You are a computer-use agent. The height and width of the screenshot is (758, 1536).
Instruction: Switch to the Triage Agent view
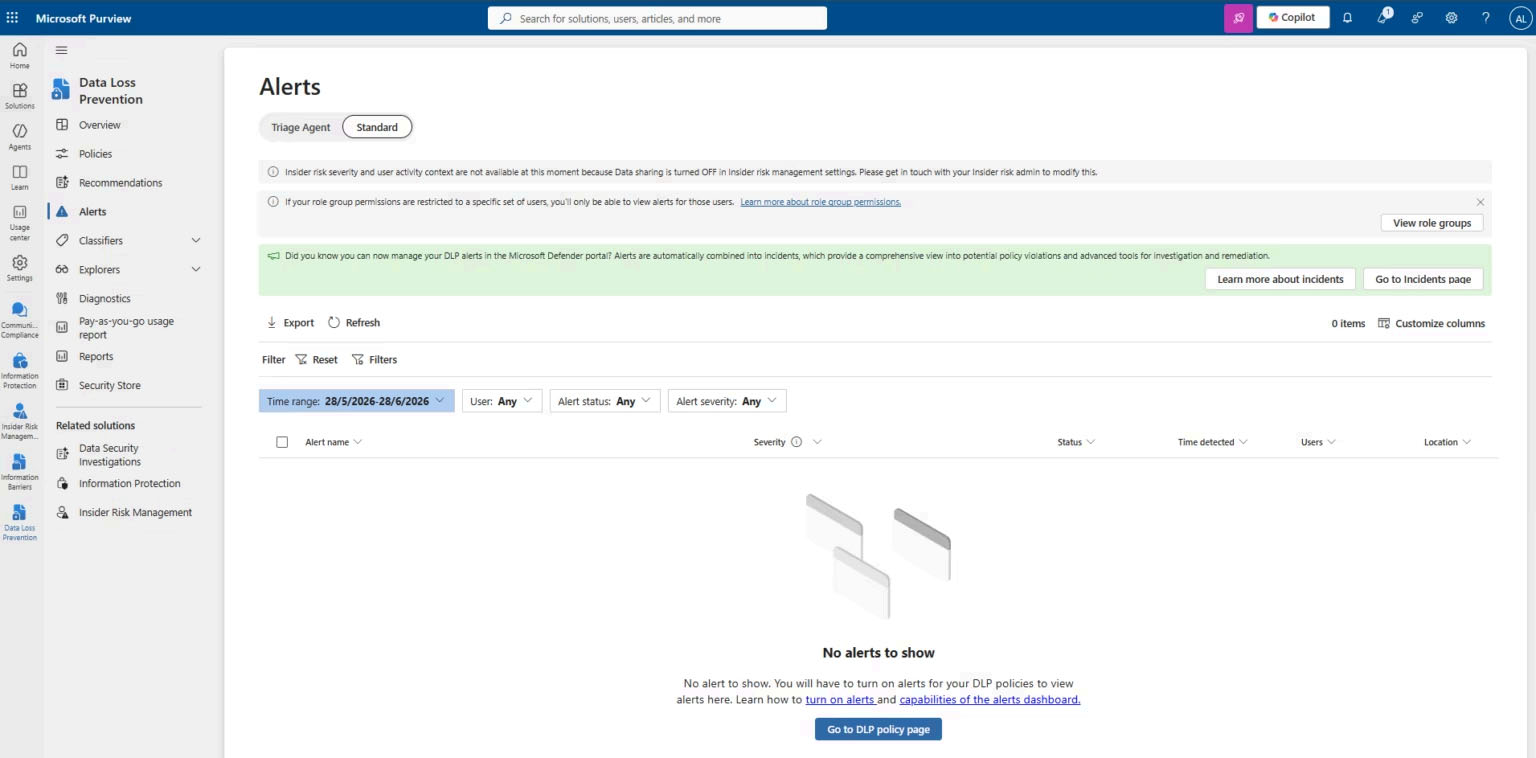pyautogui.click(x=301, y=127)
